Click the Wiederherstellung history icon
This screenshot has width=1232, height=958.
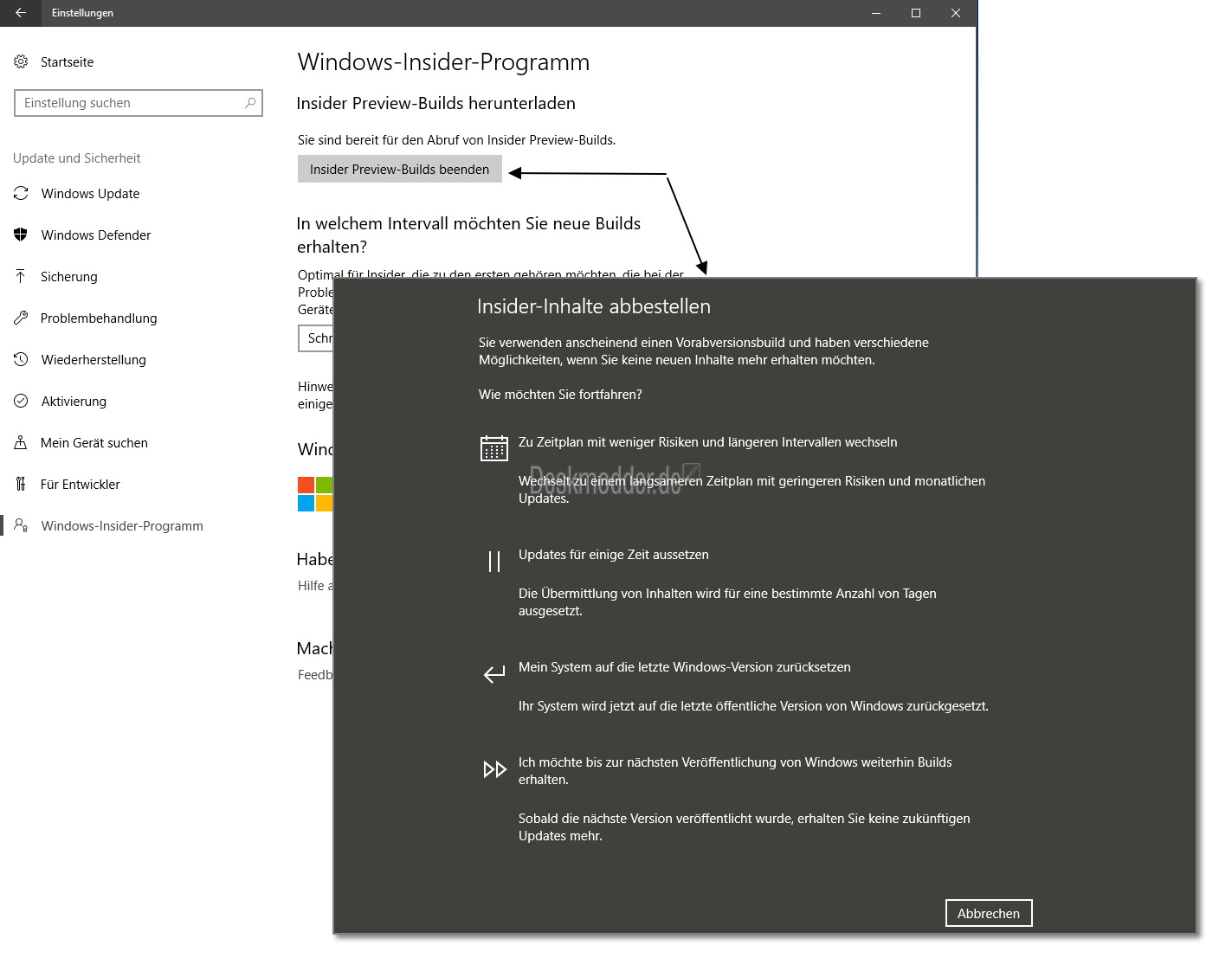coord(21,359)
